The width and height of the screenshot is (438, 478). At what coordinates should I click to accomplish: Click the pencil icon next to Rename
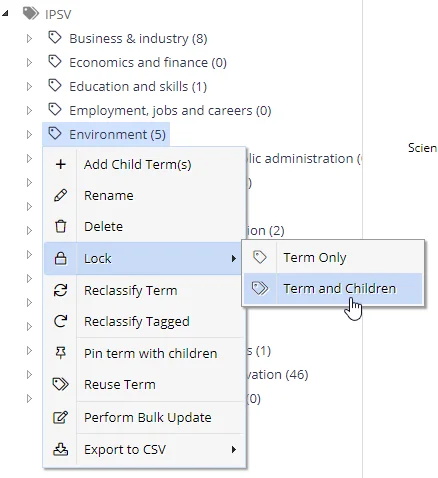point(61,195)
